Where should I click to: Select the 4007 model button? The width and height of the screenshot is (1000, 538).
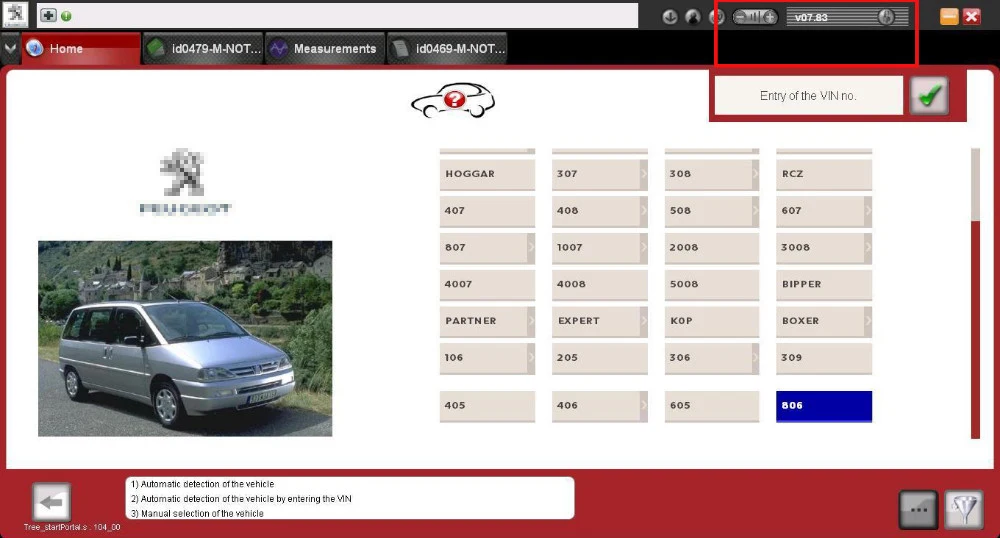tap(487, 285)
